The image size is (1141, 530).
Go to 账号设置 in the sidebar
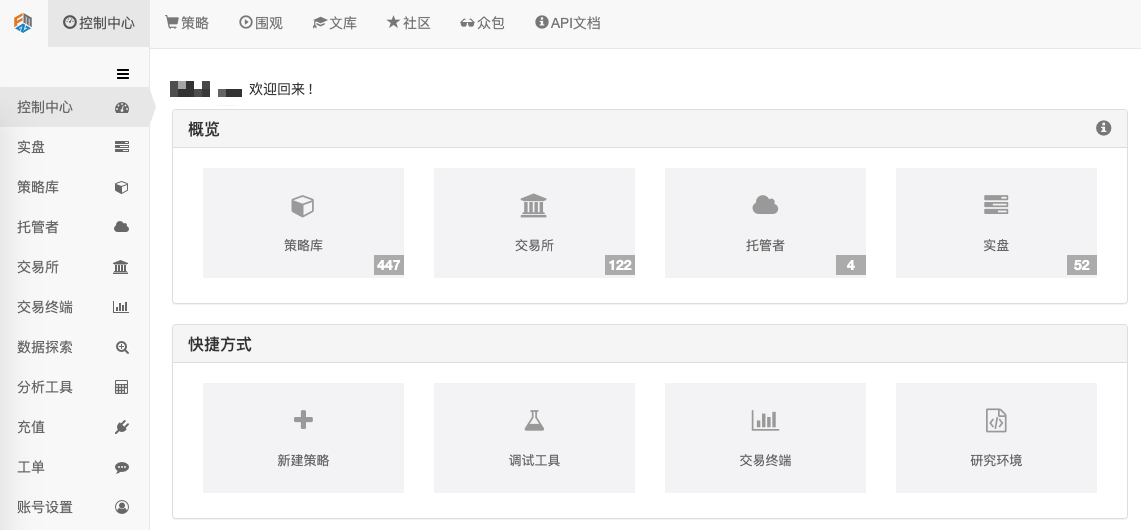[74, 507]
